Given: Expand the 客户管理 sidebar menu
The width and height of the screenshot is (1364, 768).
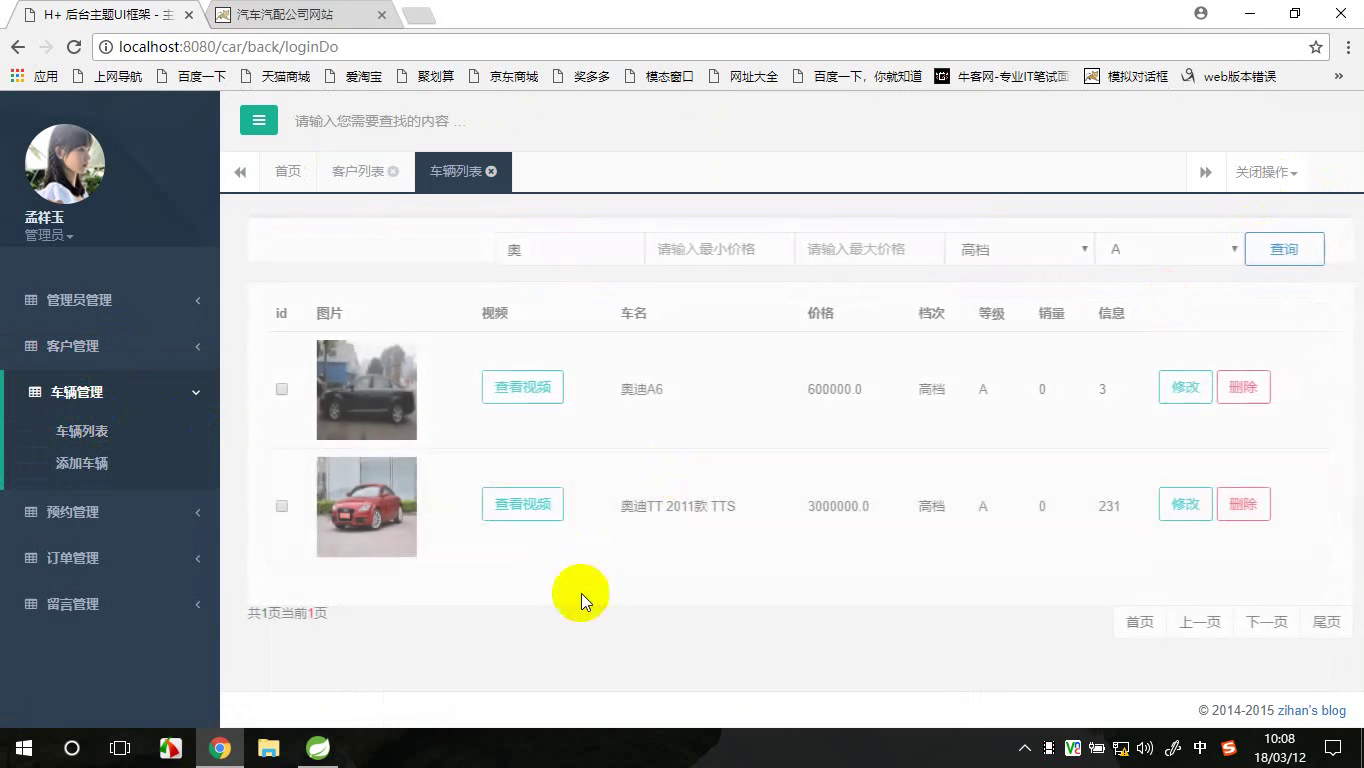Looking at the screenshot, I should click(x=110, y=346).
